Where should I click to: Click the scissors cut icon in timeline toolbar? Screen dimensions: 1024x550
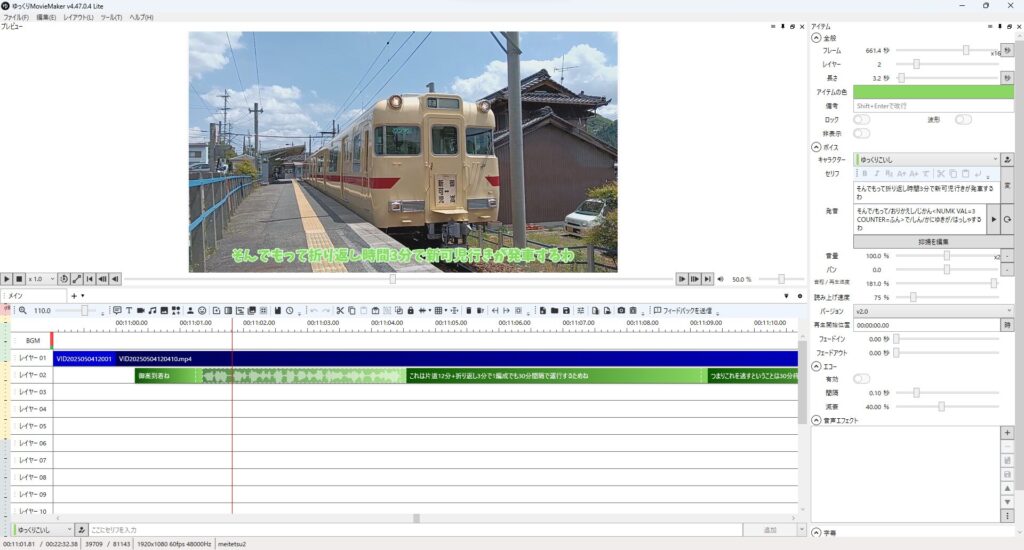340,311
